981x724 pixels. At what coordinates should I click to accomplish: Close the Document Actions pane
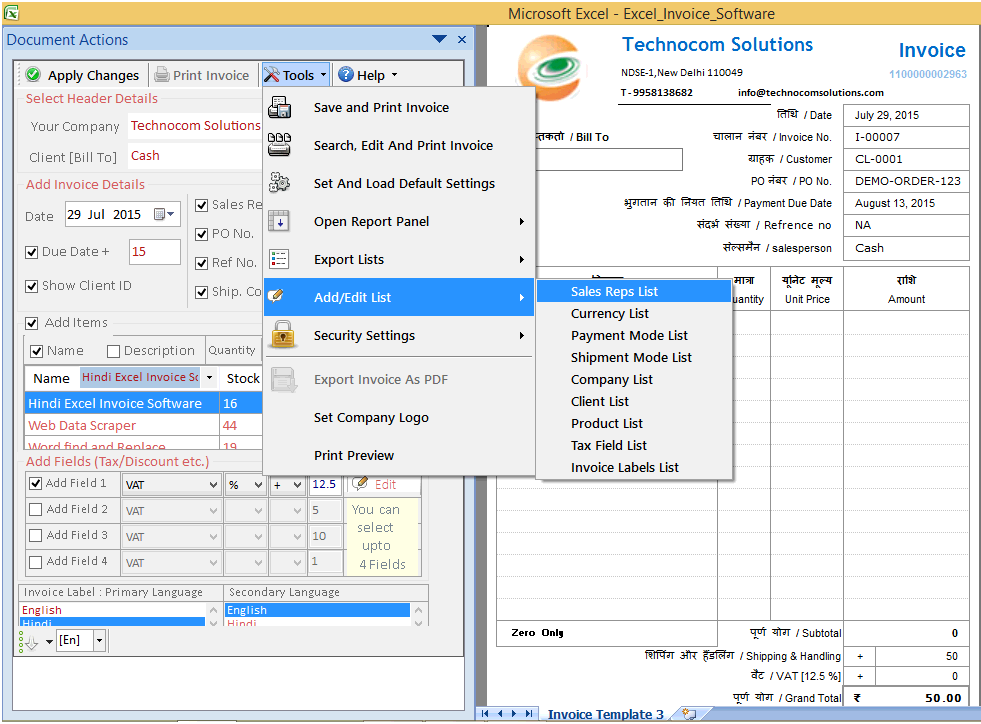tap(462, 39)
